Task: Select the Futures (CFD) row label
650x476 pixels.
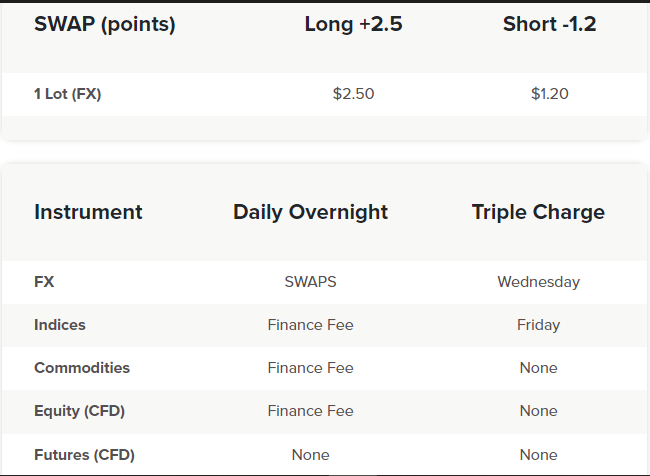Action: pyautogui.click(x=84, y=455)
